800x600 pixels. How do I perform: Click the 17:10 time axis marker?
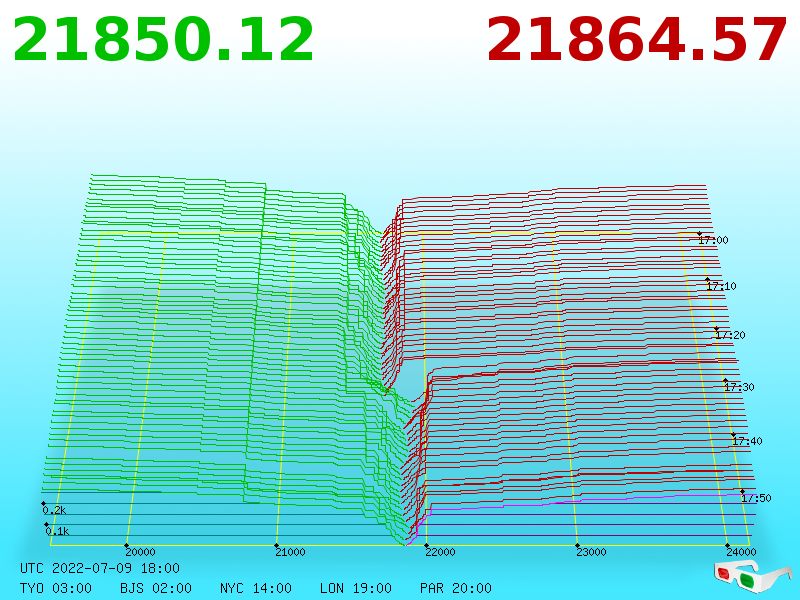click(721, 286)
